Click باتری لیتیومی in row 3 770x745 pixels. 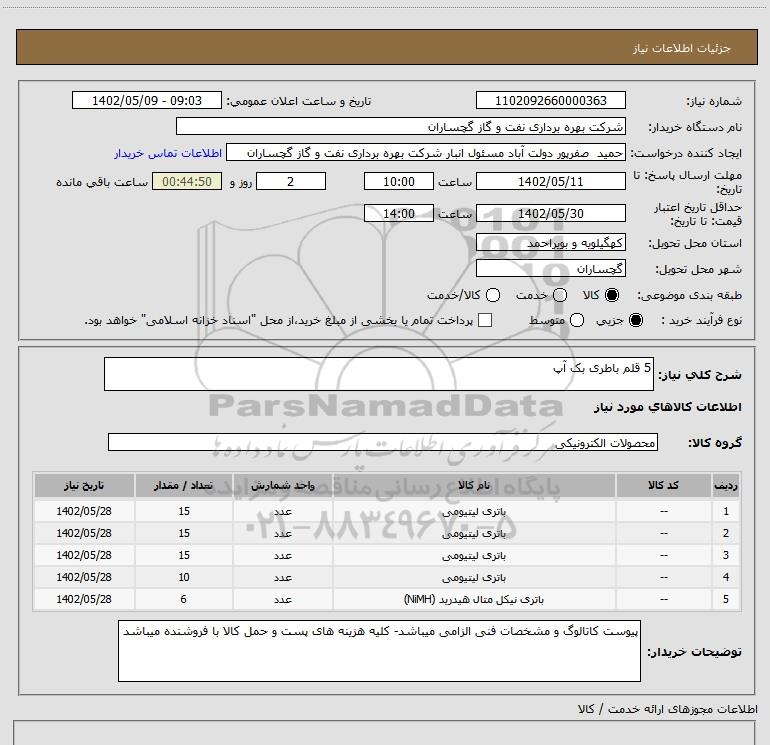pyautogui.click(x=474, y=556)
